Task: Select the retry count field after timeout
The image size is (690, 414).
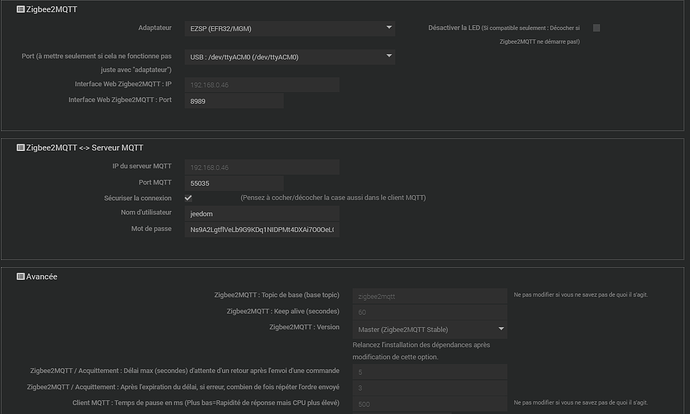Action: (x=429, y=388)
